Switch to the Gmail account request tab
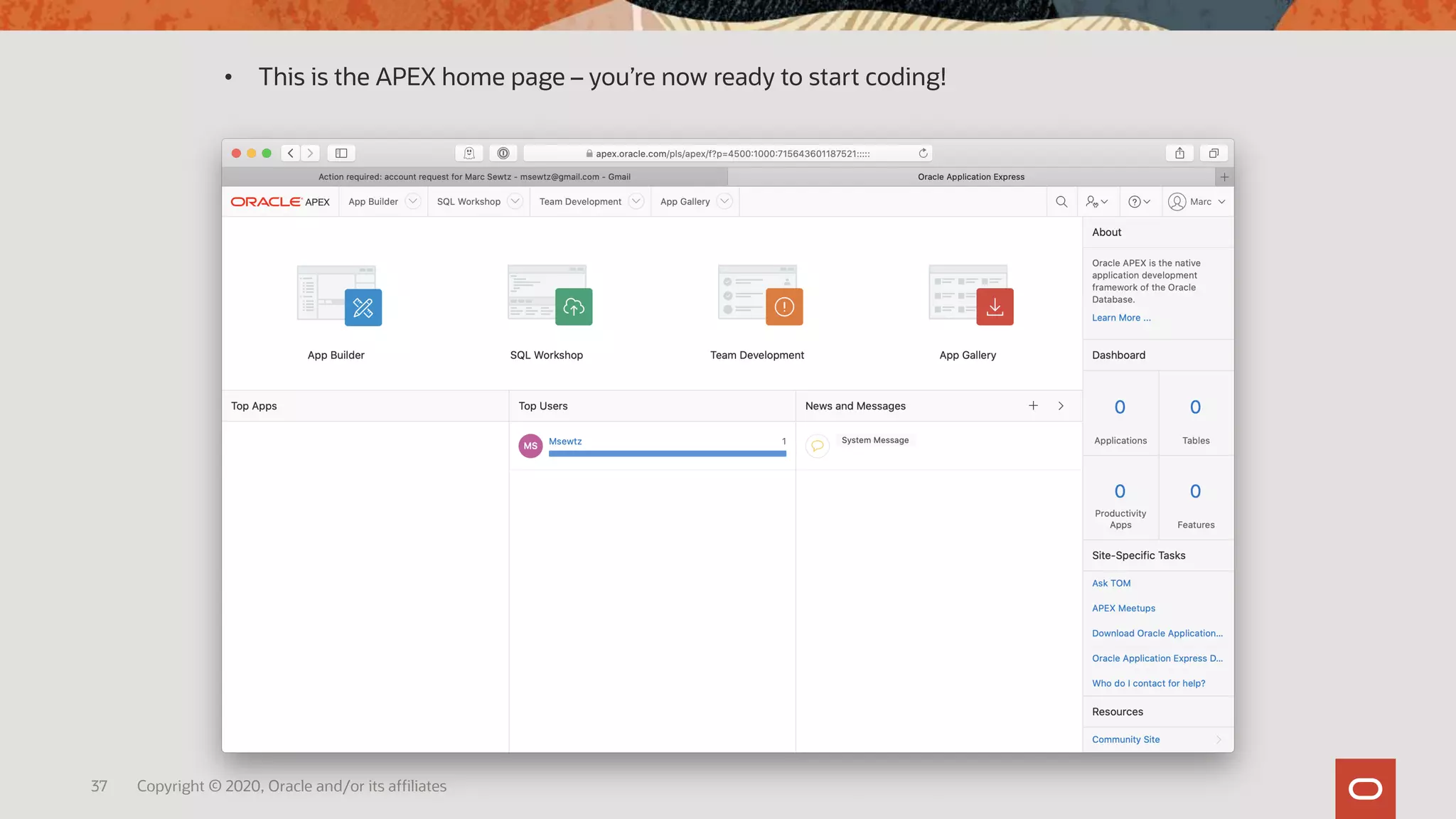 [x=474, y=177]
